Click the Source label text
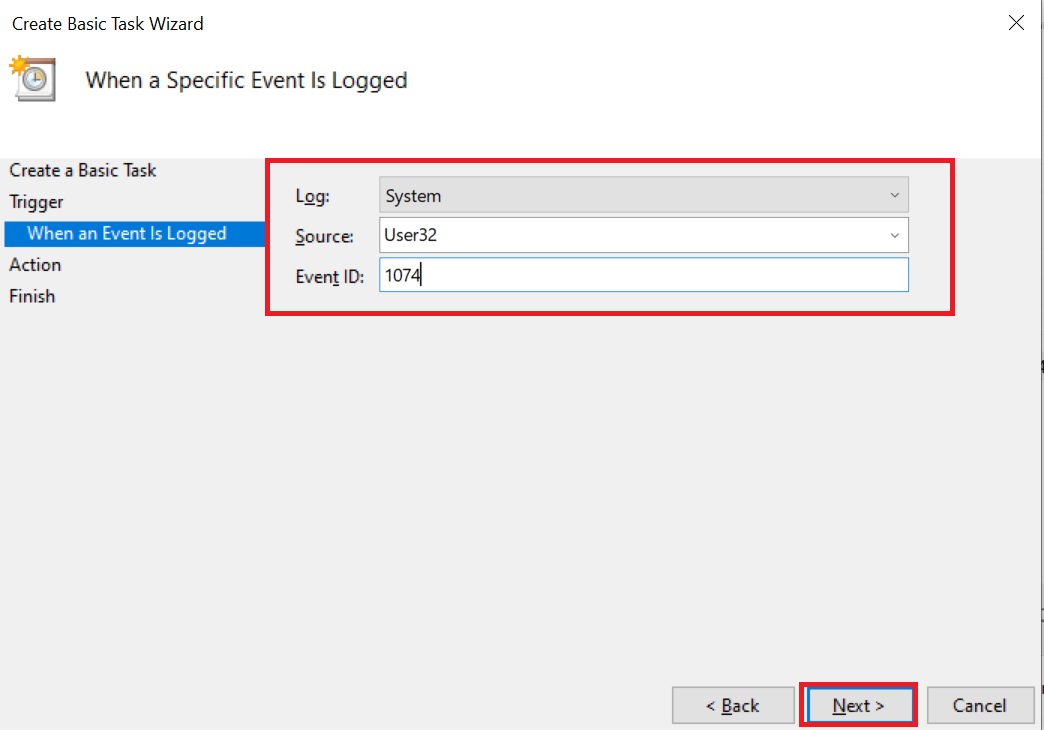 pos(327,236)
